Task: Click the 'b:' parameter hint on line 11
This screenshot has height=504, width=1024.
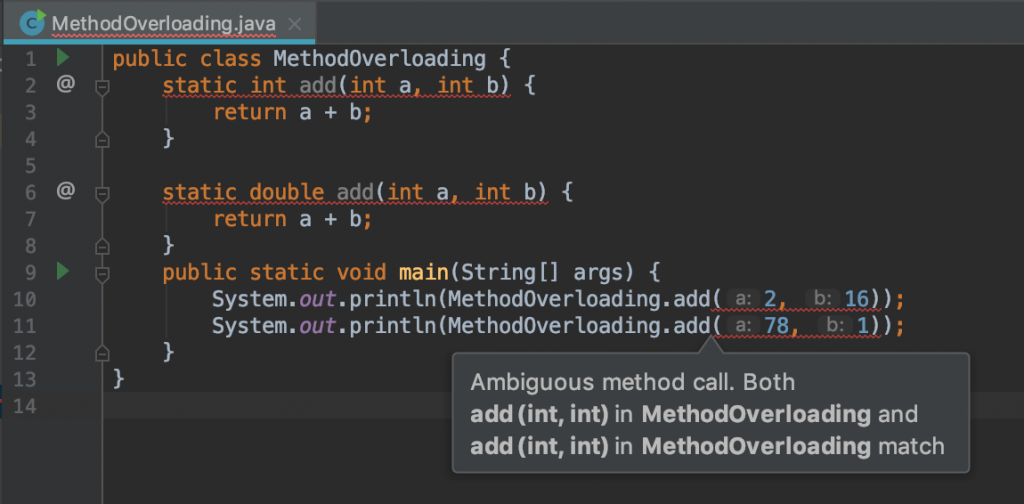Action: [x=837, y=326]
